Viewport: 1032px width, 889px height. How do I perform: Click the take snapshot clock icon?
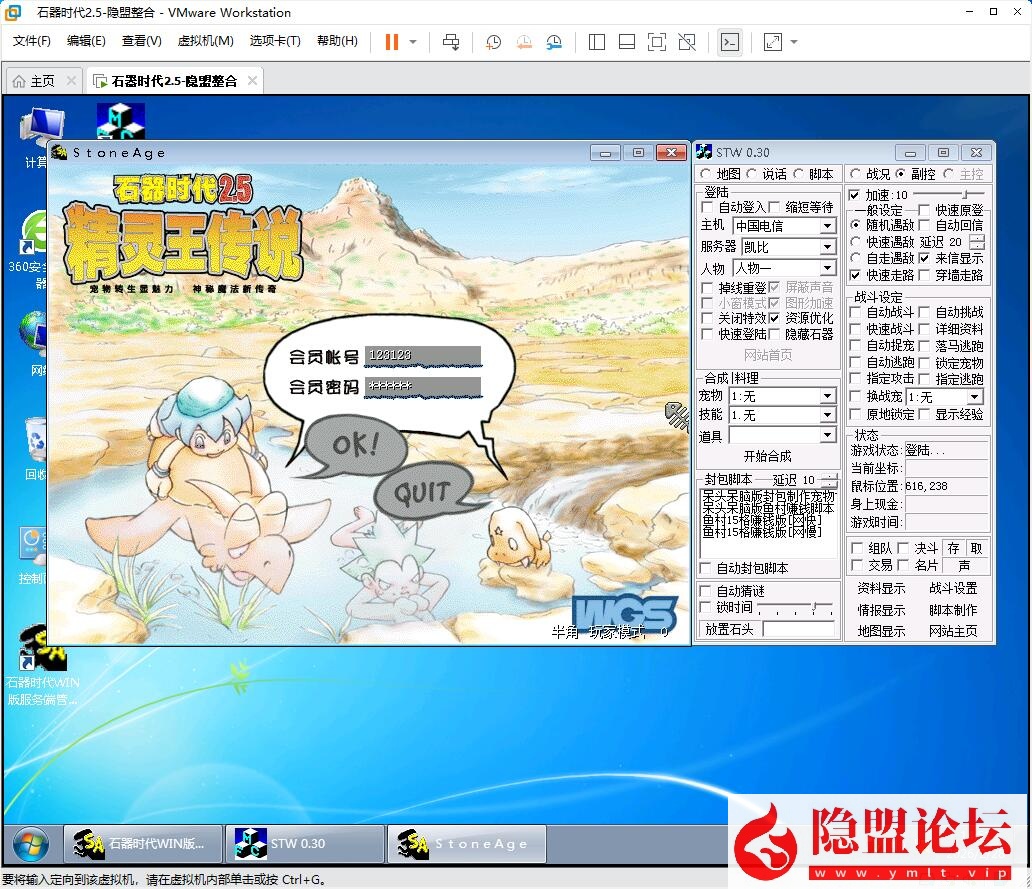pos(493,42)
